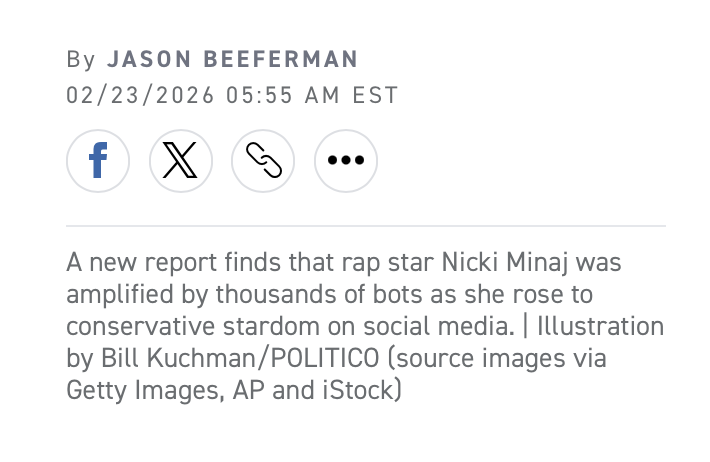Click the "Getty Images, AP and iStock" text
The width and height of the screenshot is (710, 462).
(231, 390)
